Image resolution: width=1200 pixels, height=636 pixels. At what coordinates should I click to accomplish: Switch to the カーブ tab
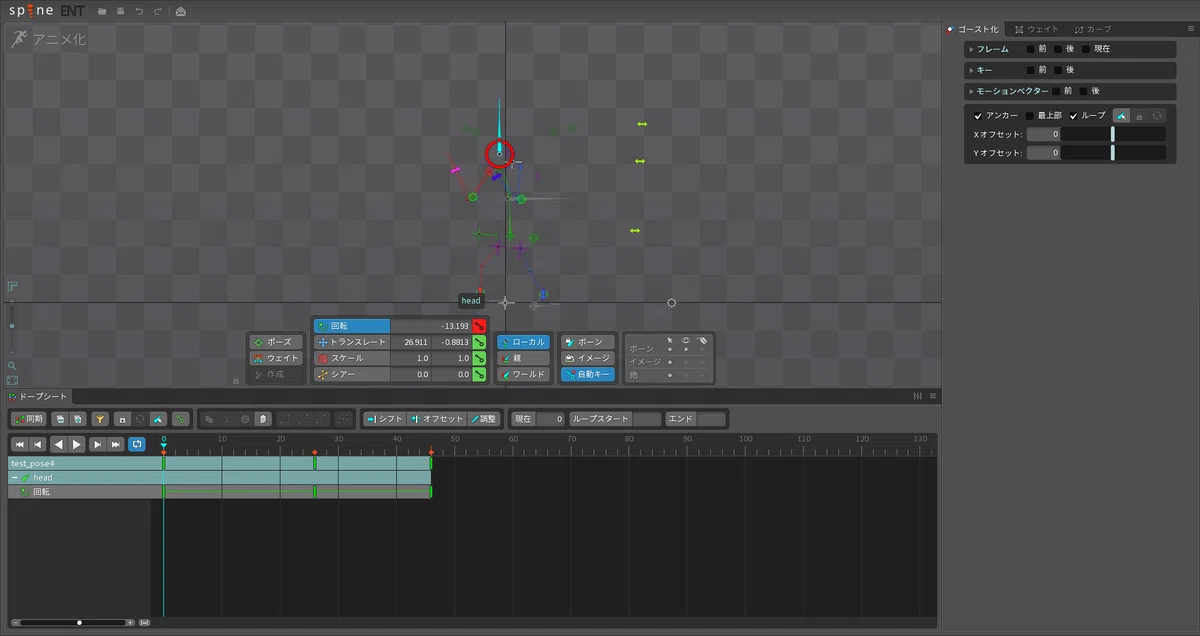pyautogui.click(x=1093, y=29)
